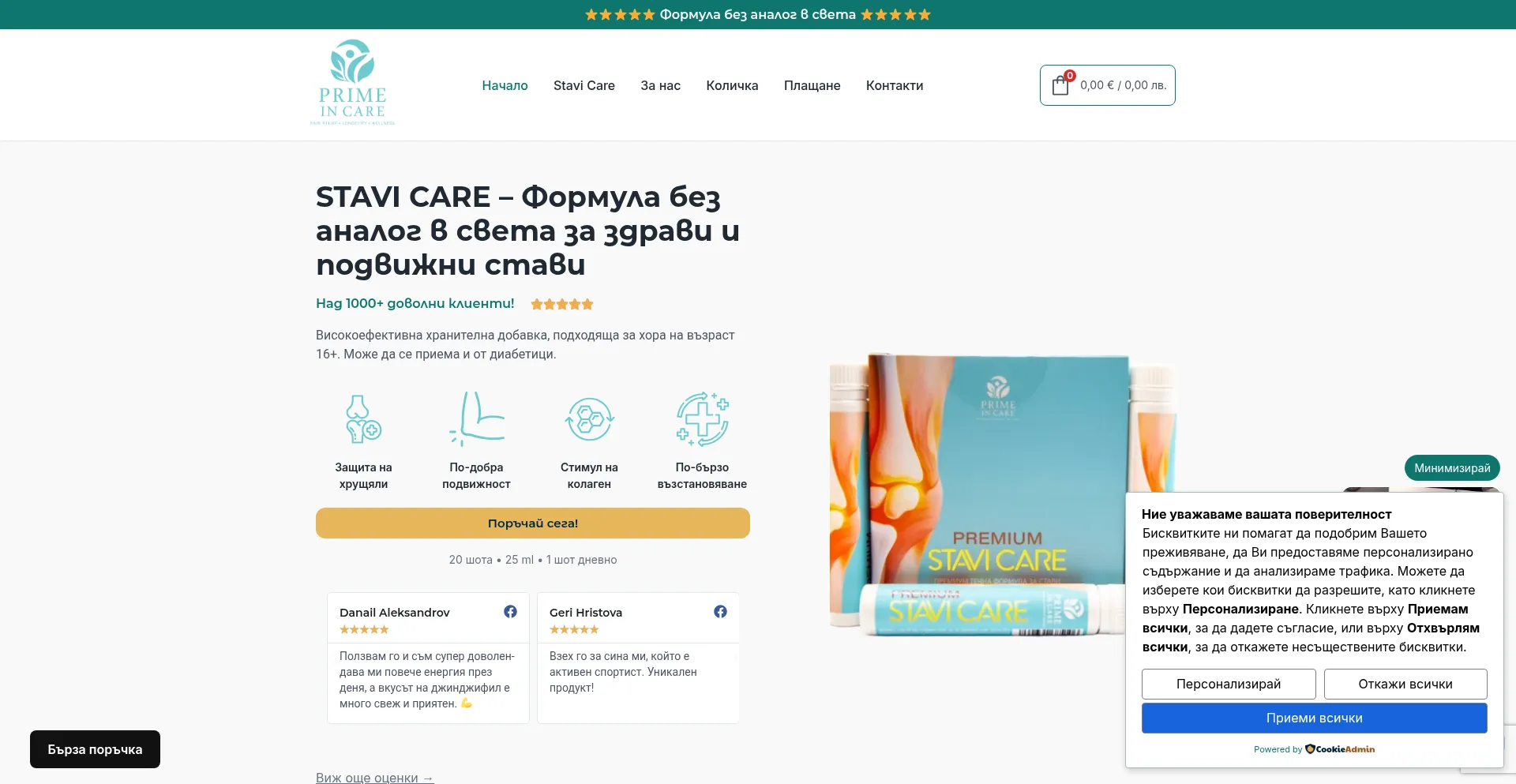Click the better mobility elbow icon
The height and width of the screenshot is (784, 1516).
click(476, 419)
